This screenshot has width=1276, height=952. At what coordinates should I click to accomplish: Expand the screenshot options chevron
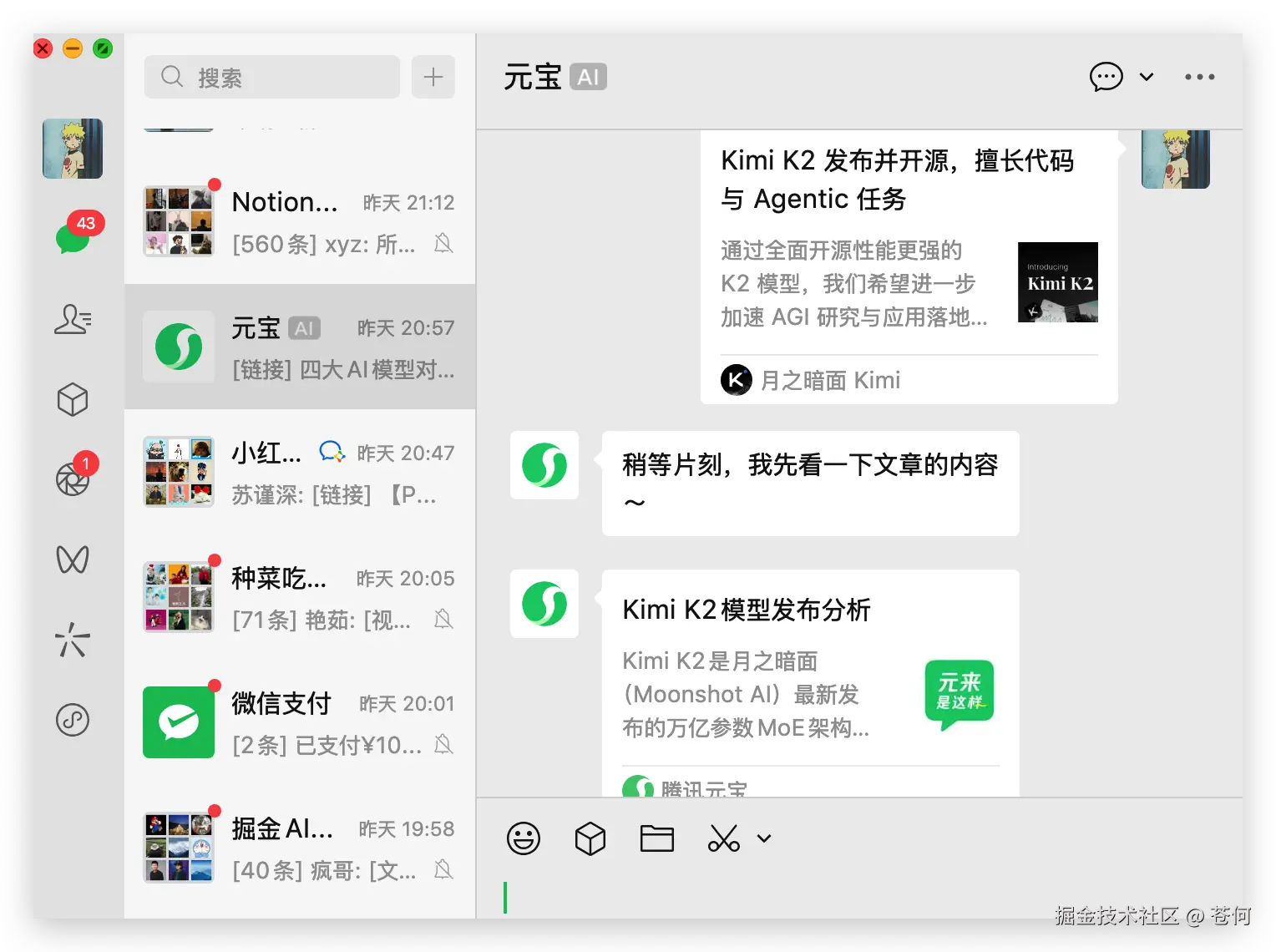pos(764,838)
